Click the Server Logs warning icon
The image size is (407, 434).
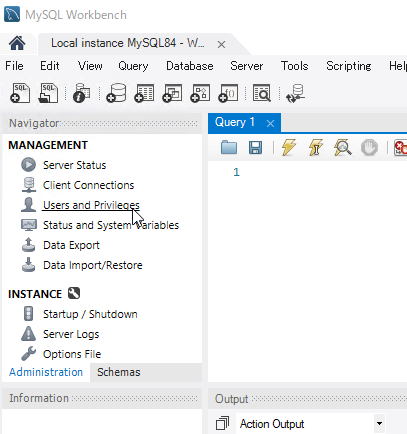[x=29, y=334]
